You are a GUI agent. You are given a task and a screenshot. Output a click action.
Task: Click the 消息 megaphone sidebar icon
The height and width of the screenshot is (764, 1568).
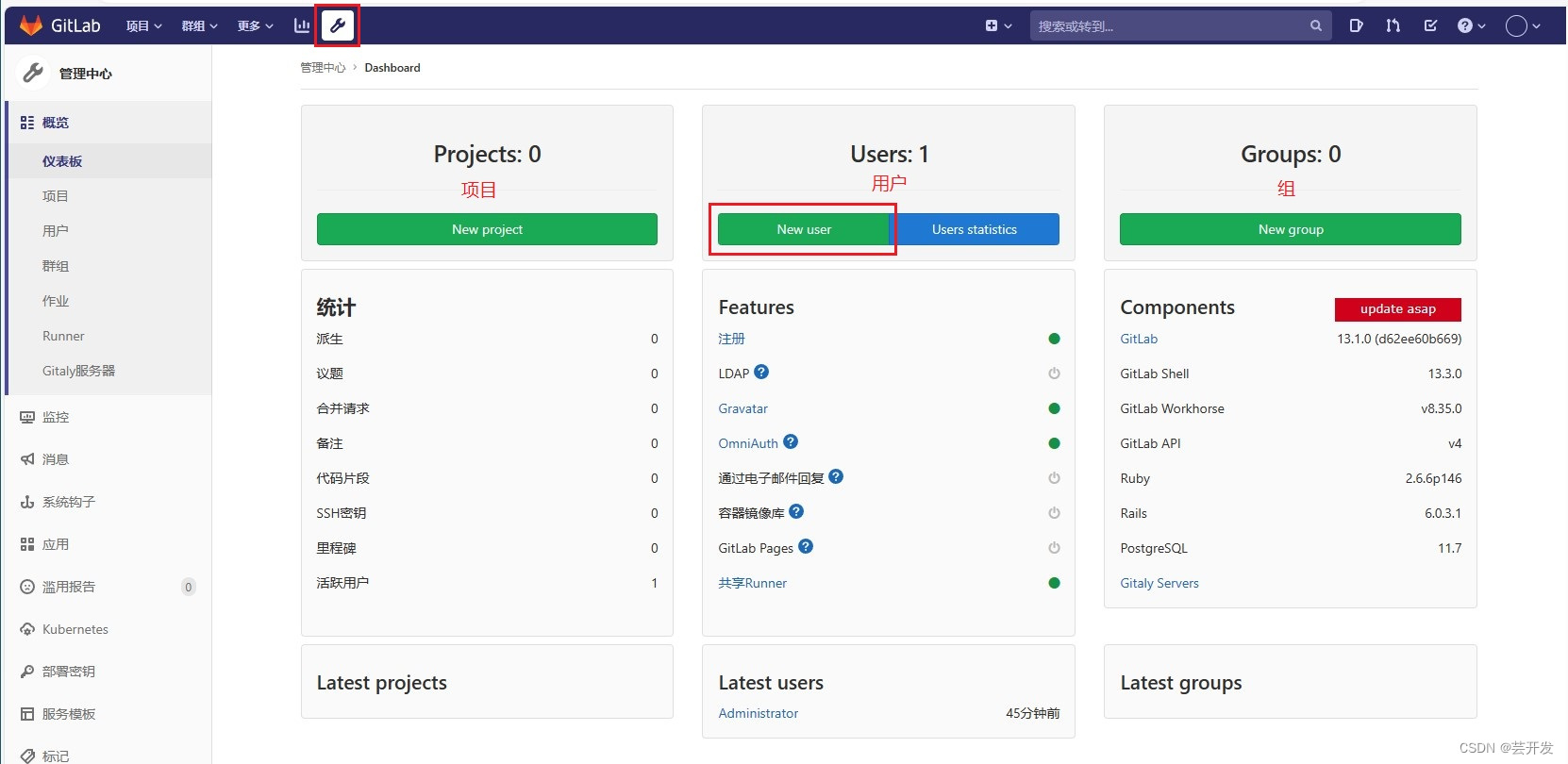(27, 459)
